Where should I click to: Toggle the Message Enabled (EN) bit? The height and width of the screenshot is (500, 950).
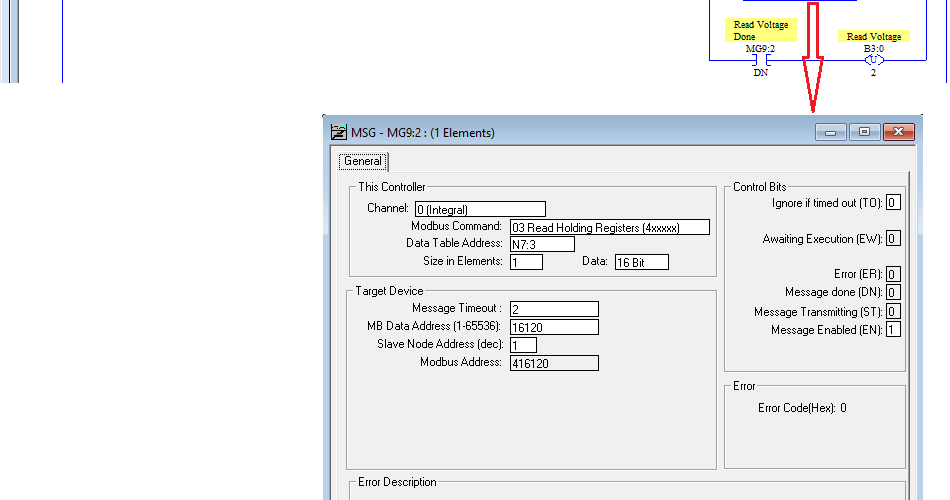893,330
